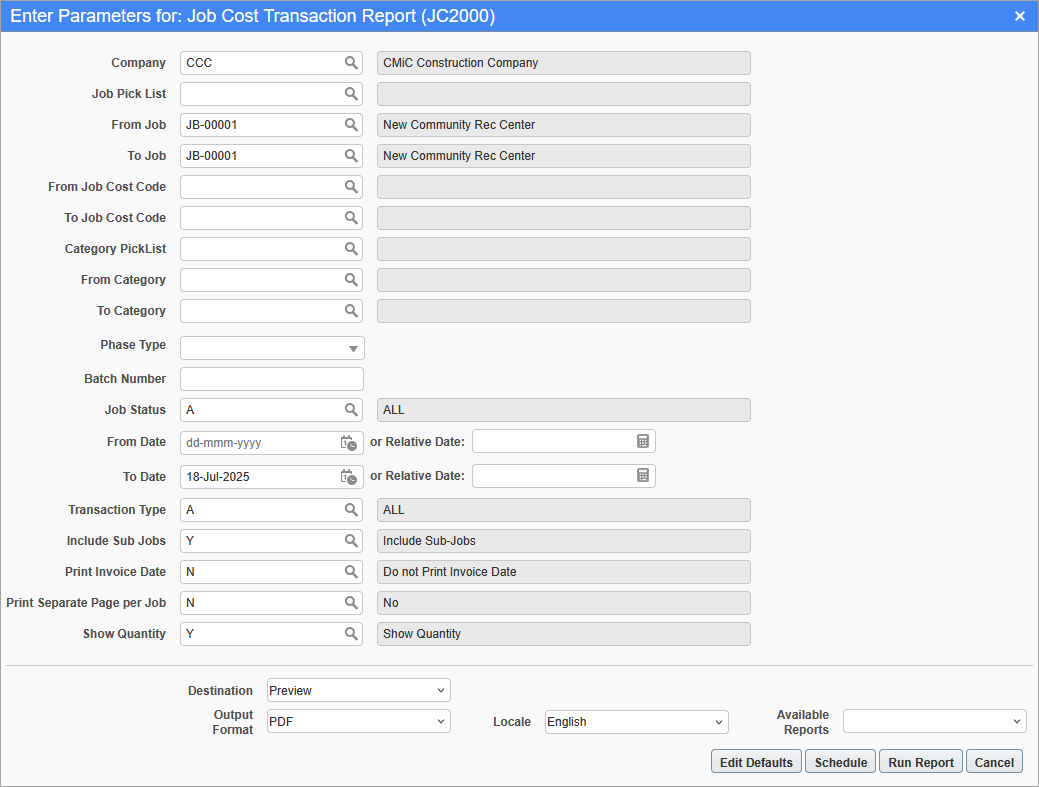
Task: Click 'No' description beside Print Separate Page
Action: point(564,603)
